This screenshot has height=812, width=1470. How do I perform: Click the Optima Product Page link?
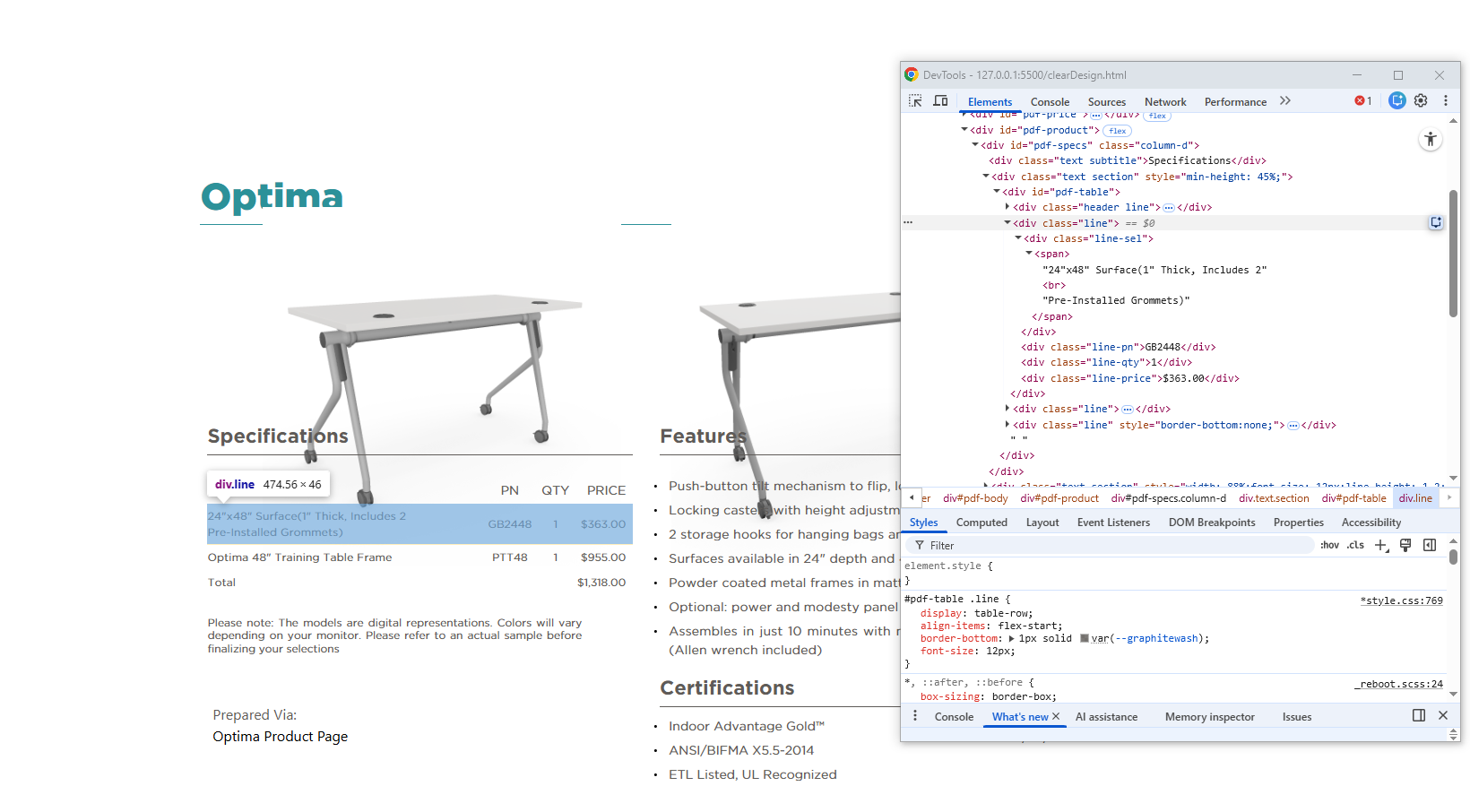[x=281, y=737]
